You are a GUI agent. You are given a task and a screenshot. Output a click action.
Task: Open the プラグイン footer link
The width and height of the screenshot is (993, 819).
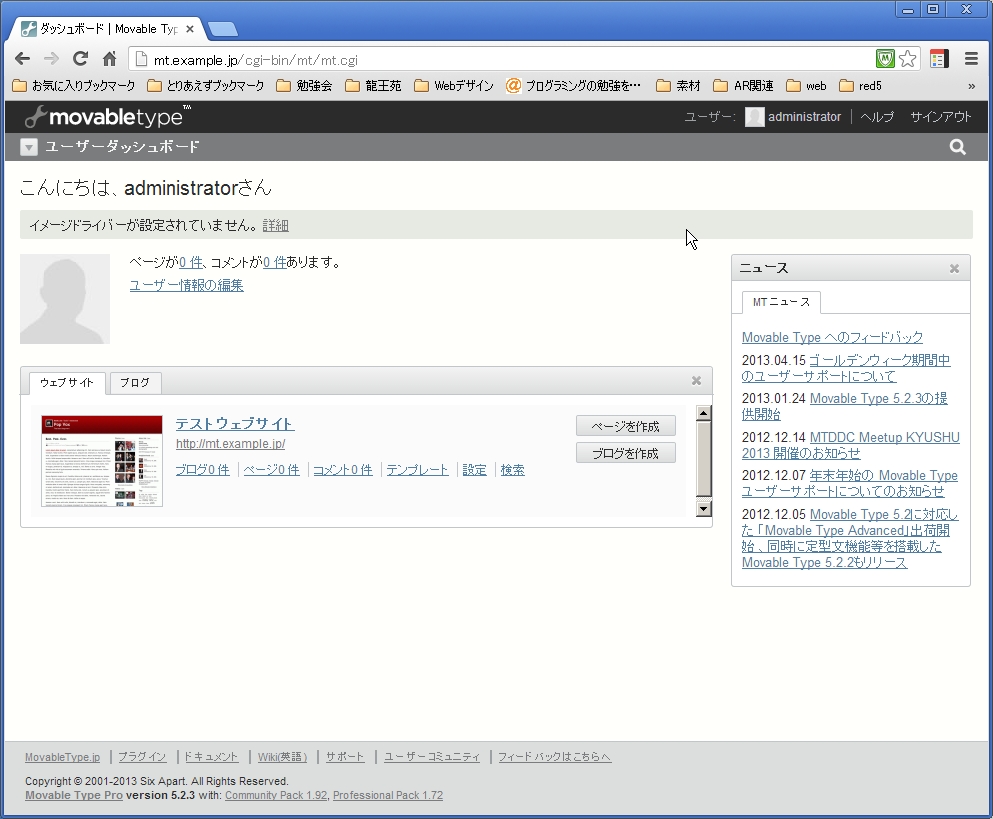pos(142,757)
